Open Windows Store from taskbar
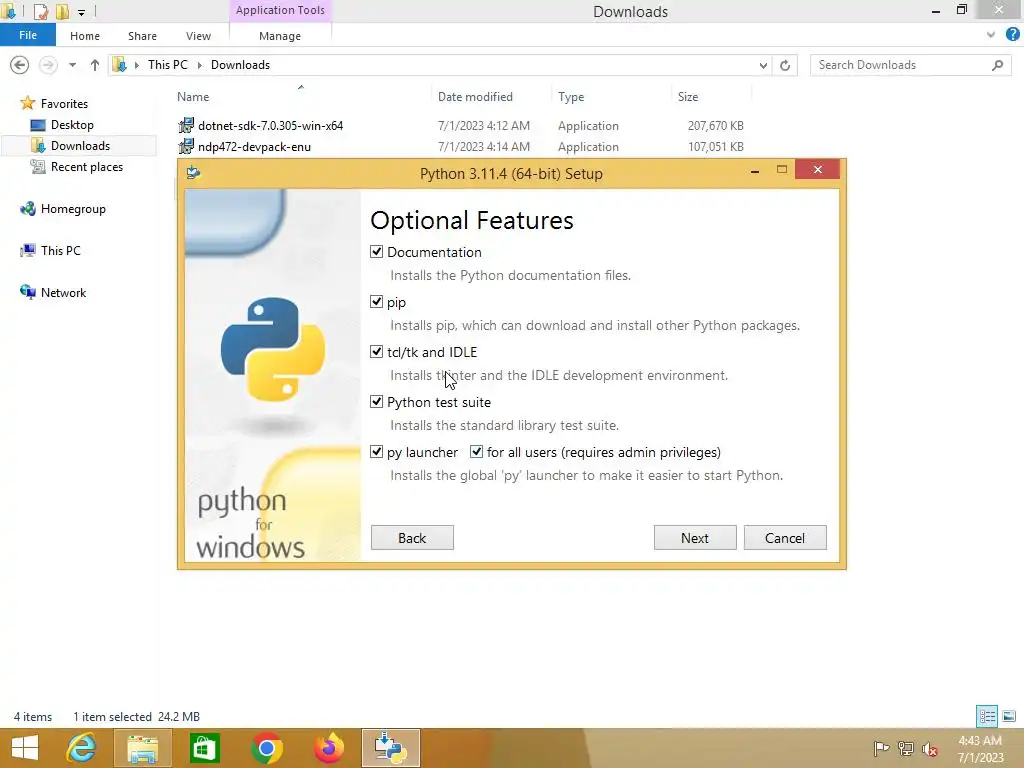The height and width of the screenshot is (768, 1024). point(204,748)
